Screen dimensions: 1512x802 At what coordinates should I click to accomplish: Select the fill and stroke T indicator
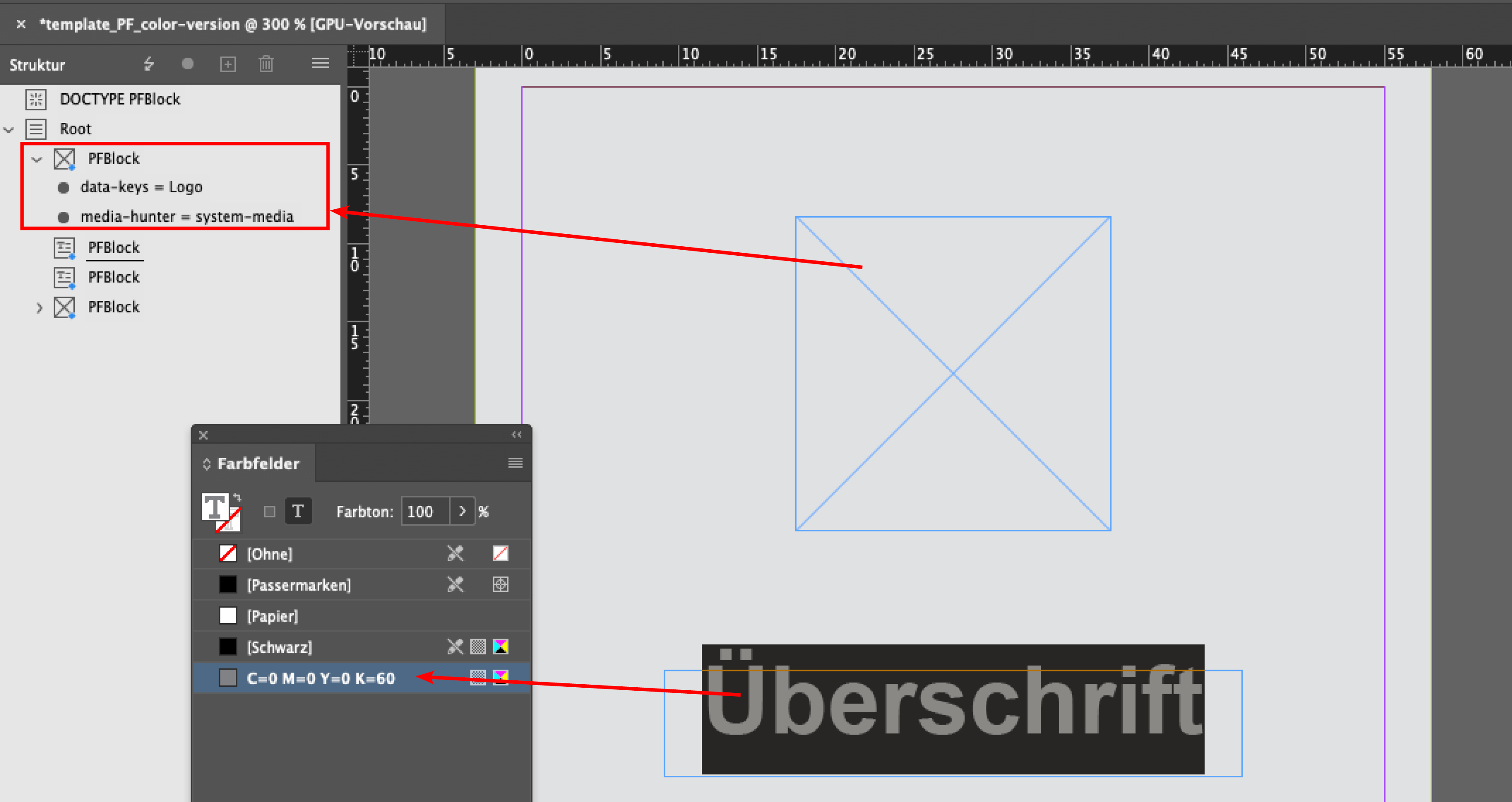click(x=215, y=507)
